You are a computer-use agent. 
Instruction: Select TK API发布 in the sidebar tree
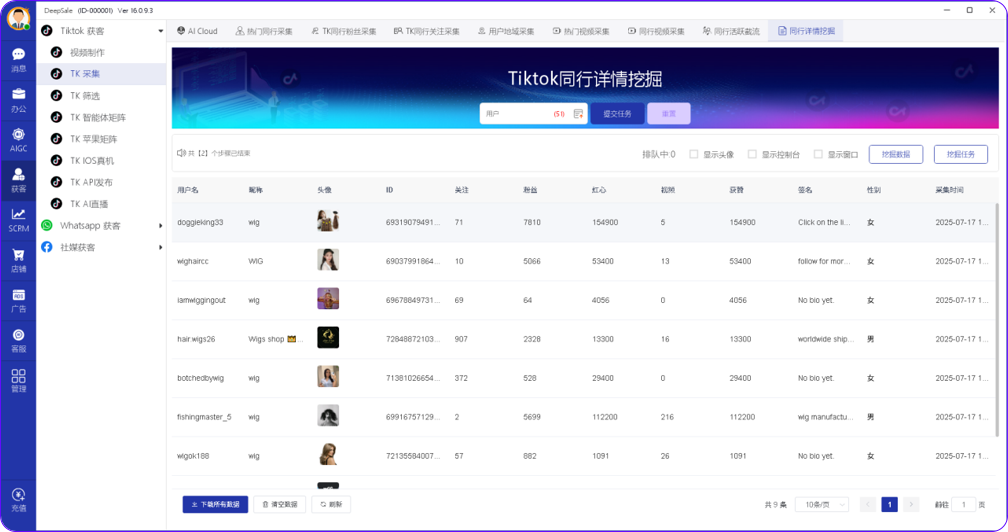click(91, 182)
